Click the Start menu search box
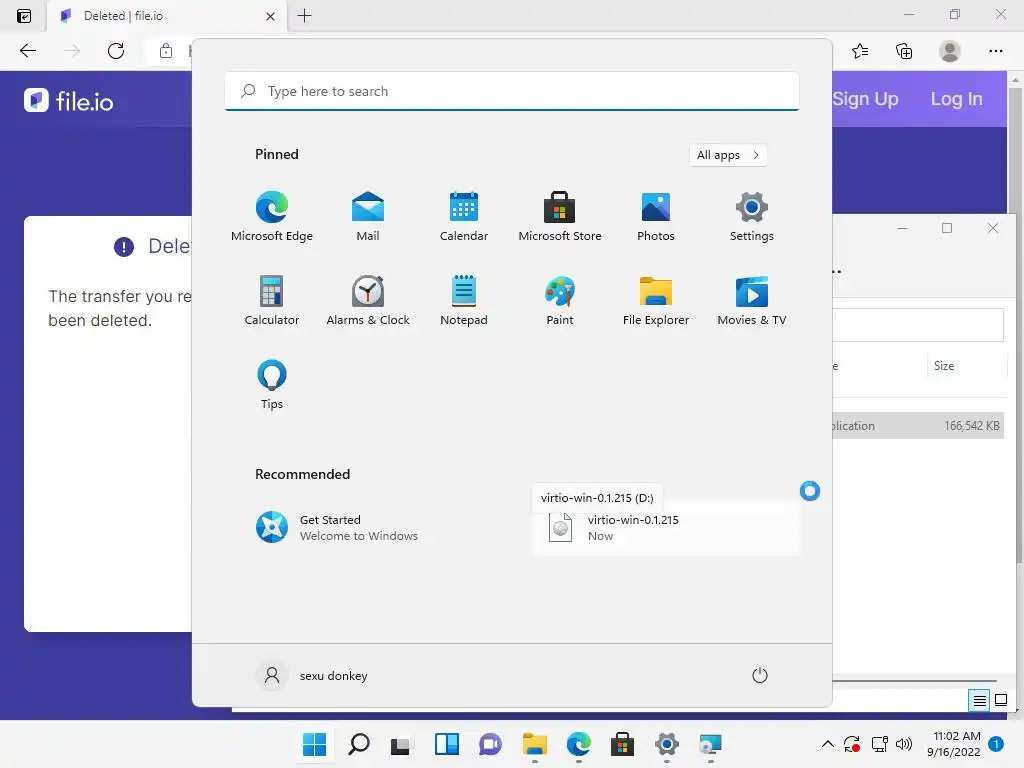This screenshot has height=768, width=1024. click(x=511, y=91)
